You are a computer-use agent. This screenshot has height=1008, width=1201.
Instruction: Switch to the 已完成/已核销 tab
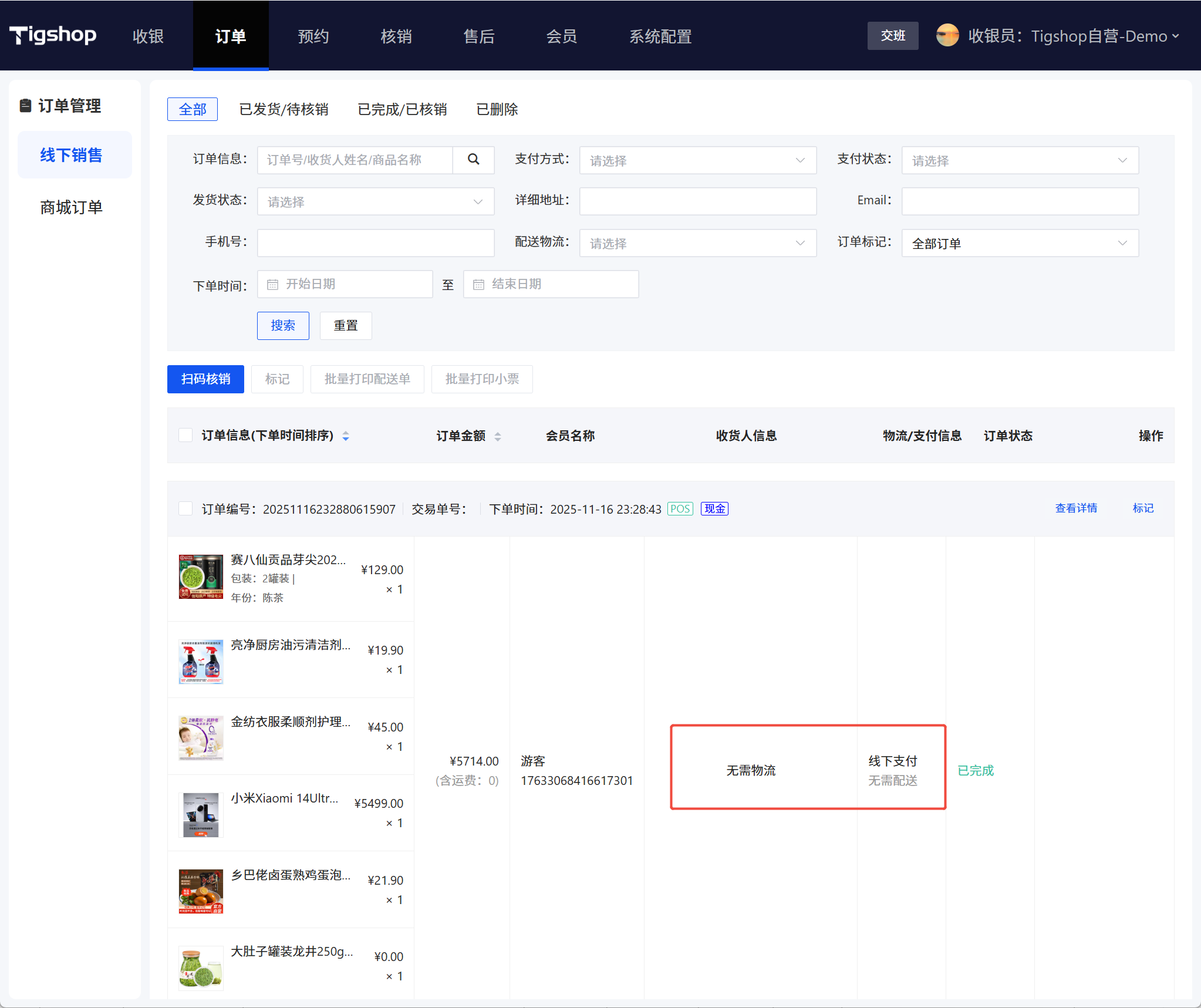click(x=402, y=110)
